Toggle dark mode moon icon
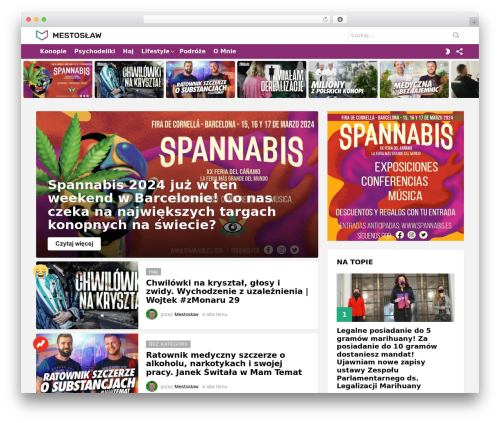500x423 pixels. (x=447, y=51)
